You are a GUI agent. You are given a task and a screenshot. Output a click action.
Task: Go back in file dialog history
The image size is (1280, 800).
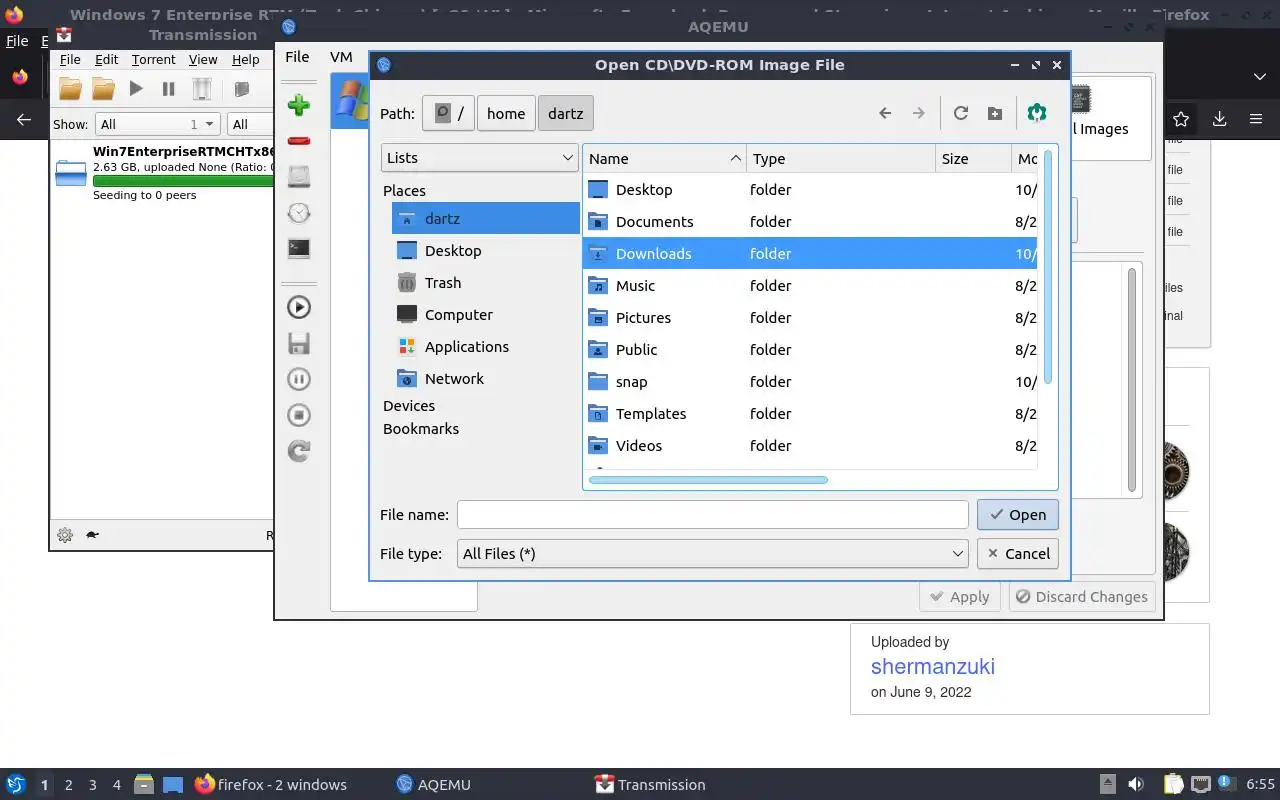pyautogui.click(x=885, y=113)
